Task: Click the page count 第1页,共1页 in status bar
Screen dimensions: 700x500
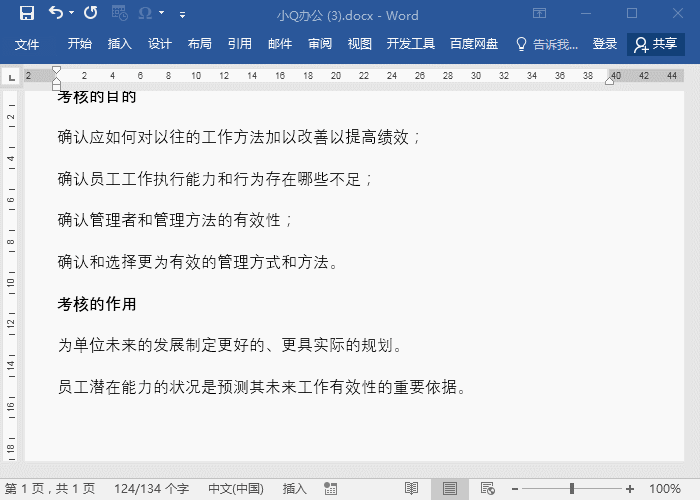Action: coord(50,489)
